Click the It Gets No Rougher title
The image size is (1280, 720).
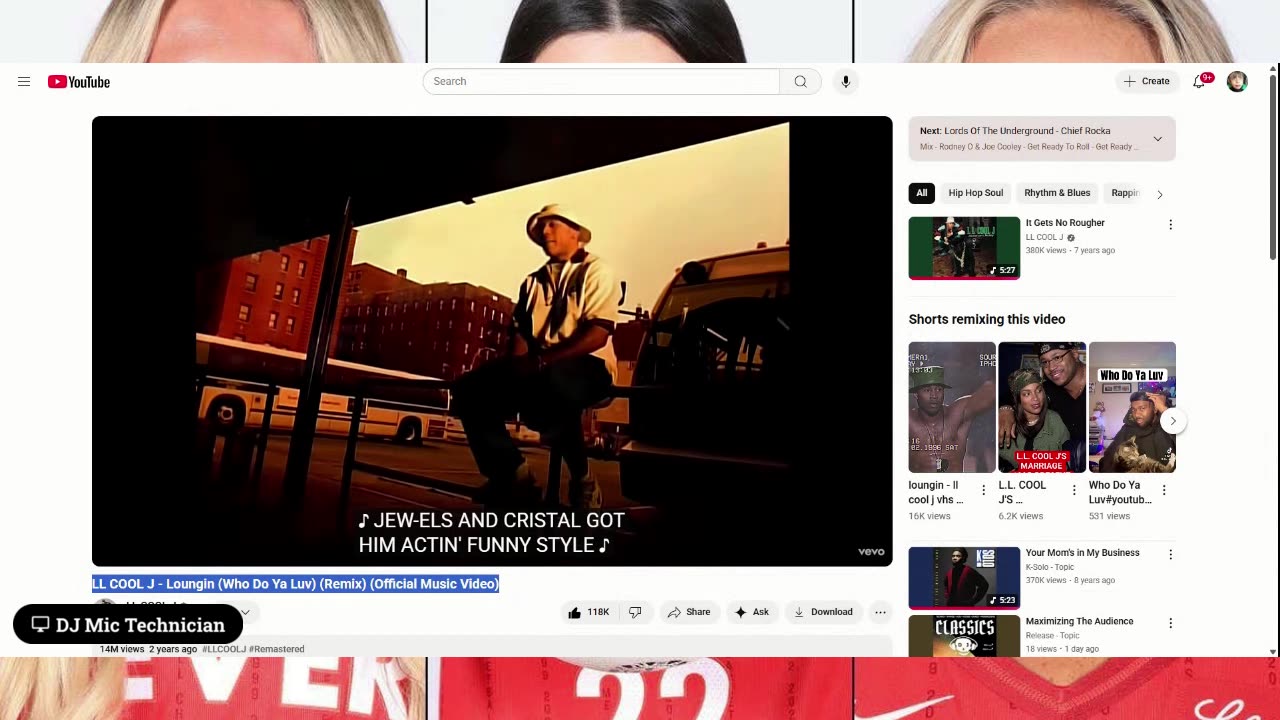click(x=1065, y=223)
